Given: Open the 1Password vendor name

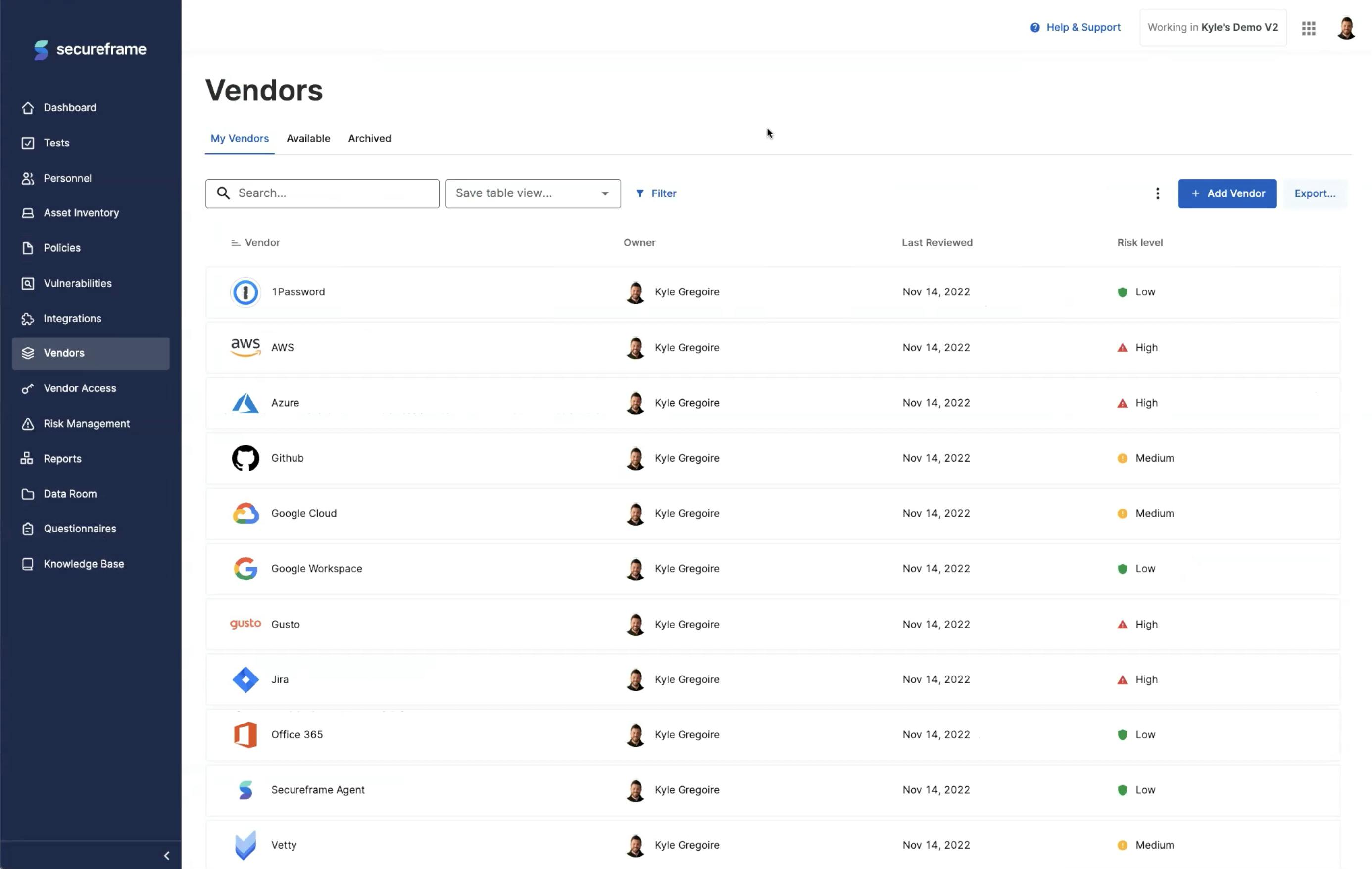Looking at the screenshot, I should 298,292.
